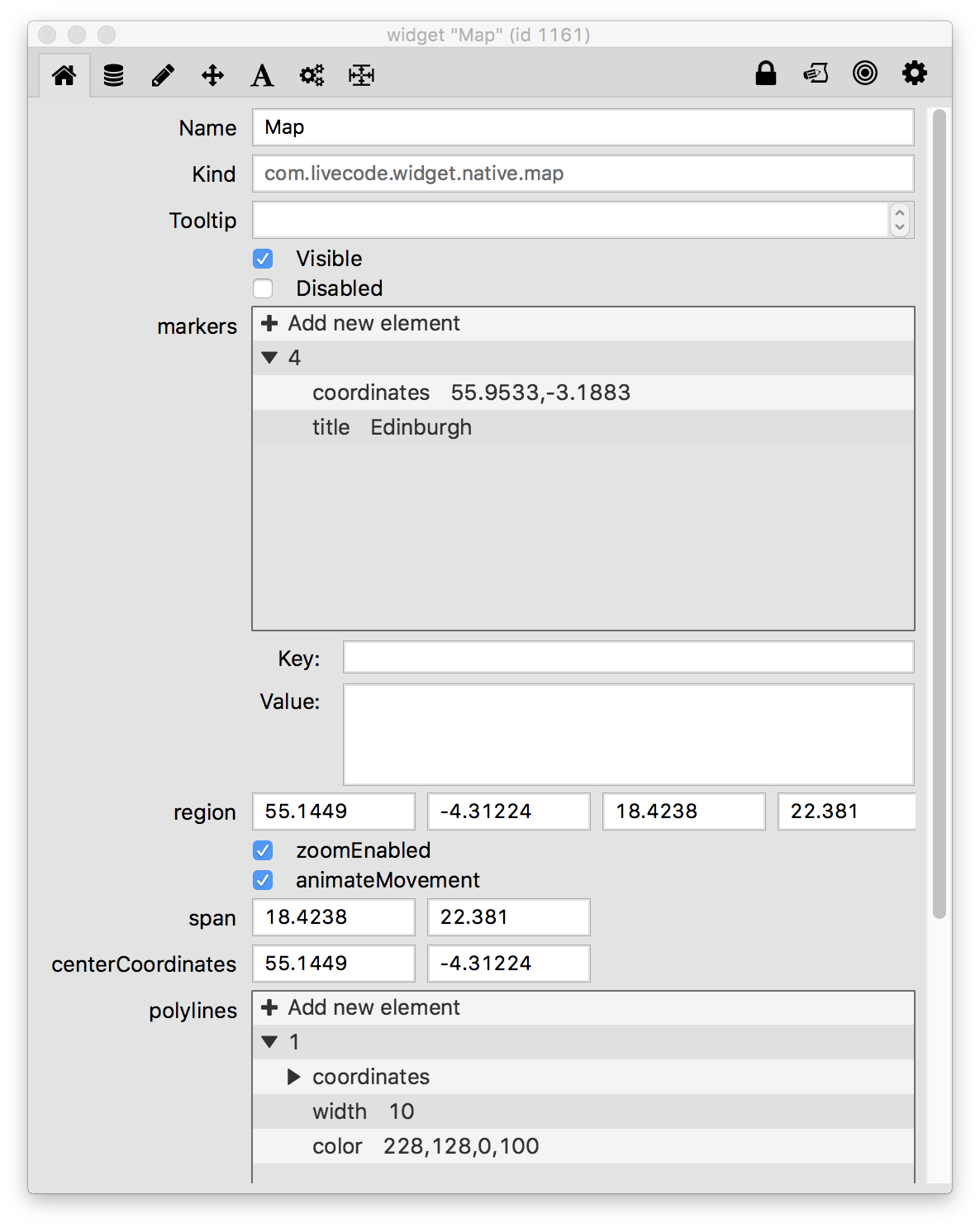Select the polyline color value row
This screenshot has height=1228, width=980.
(460, 1146)
